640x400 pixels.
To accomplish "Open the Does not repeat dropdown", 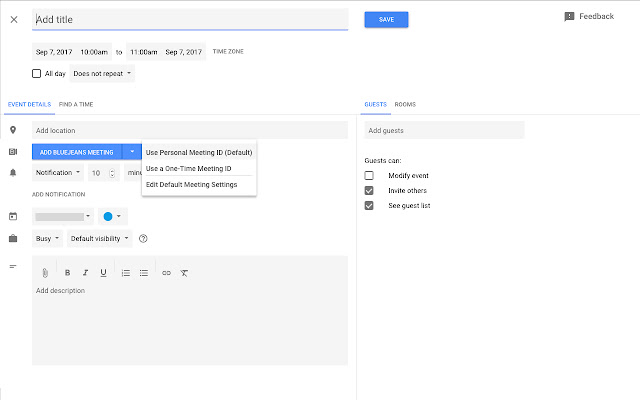I will click(102, 73).
